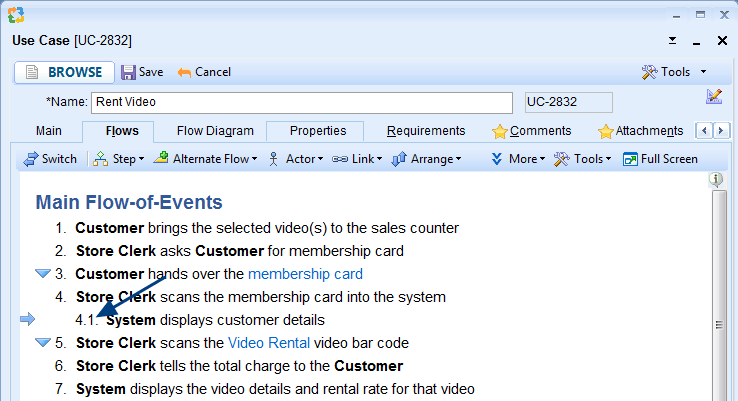738x401 pixels.
Task: Open the Requirements tab
Action: [426, 131]
